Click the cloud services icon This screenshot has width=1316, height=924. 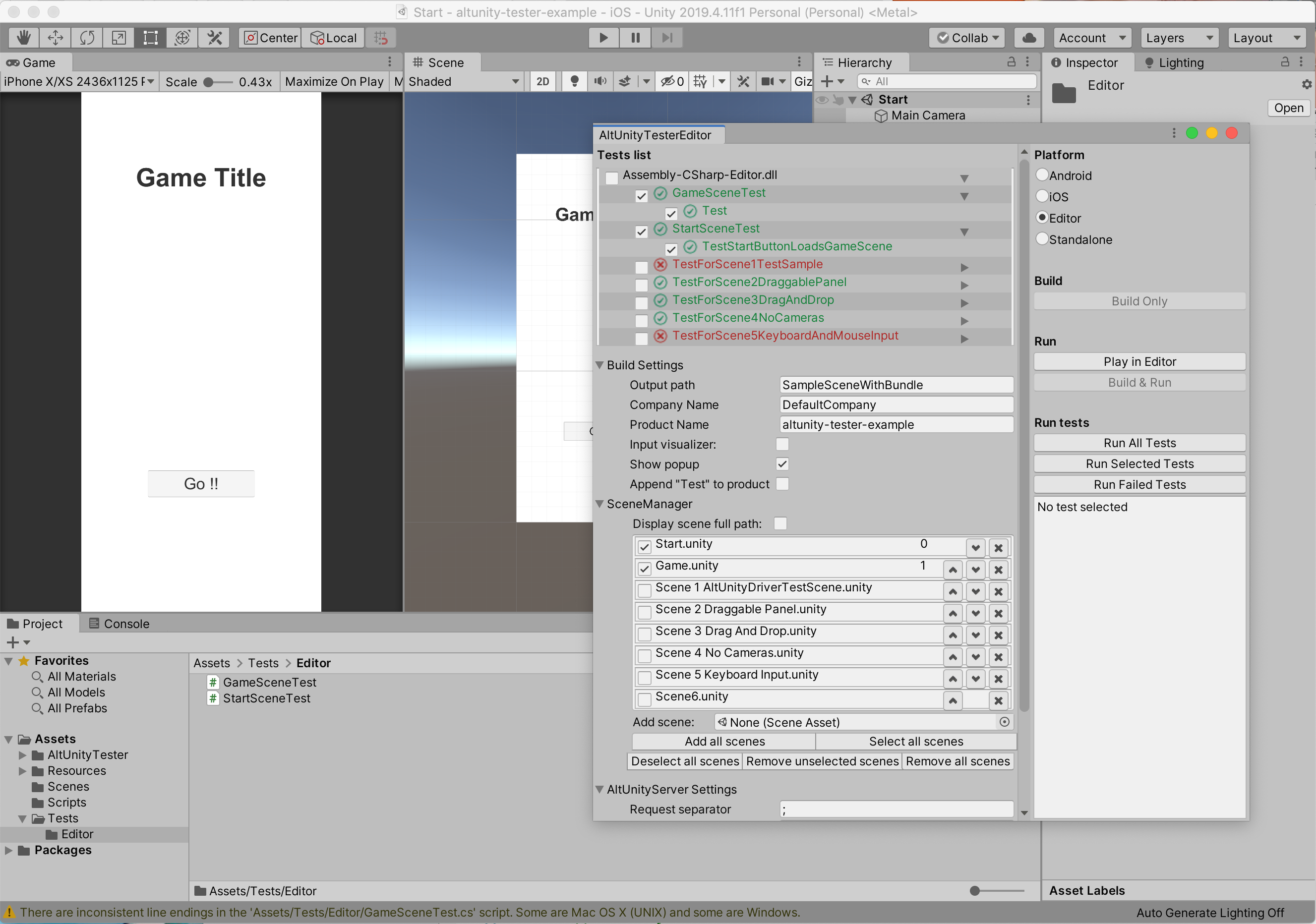pos(1029,38)
